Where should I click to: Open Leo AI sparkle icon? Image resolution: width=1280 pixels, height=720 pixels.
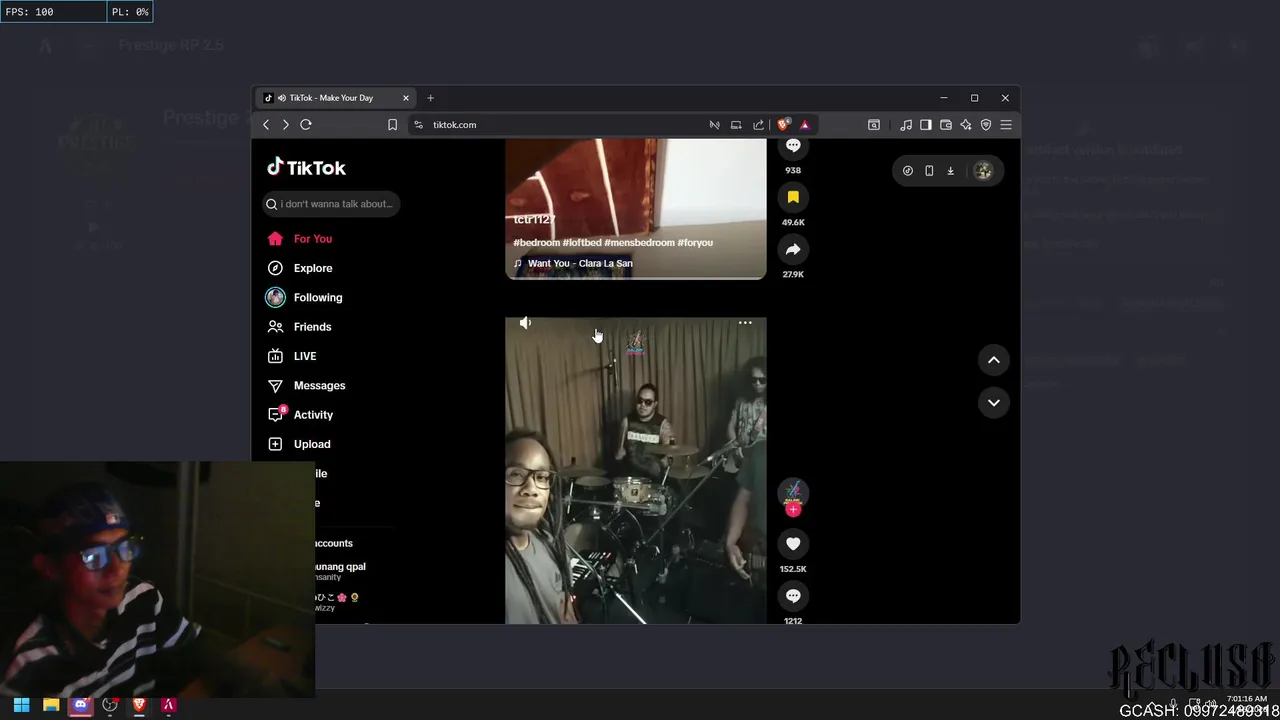tap(966, 125)
